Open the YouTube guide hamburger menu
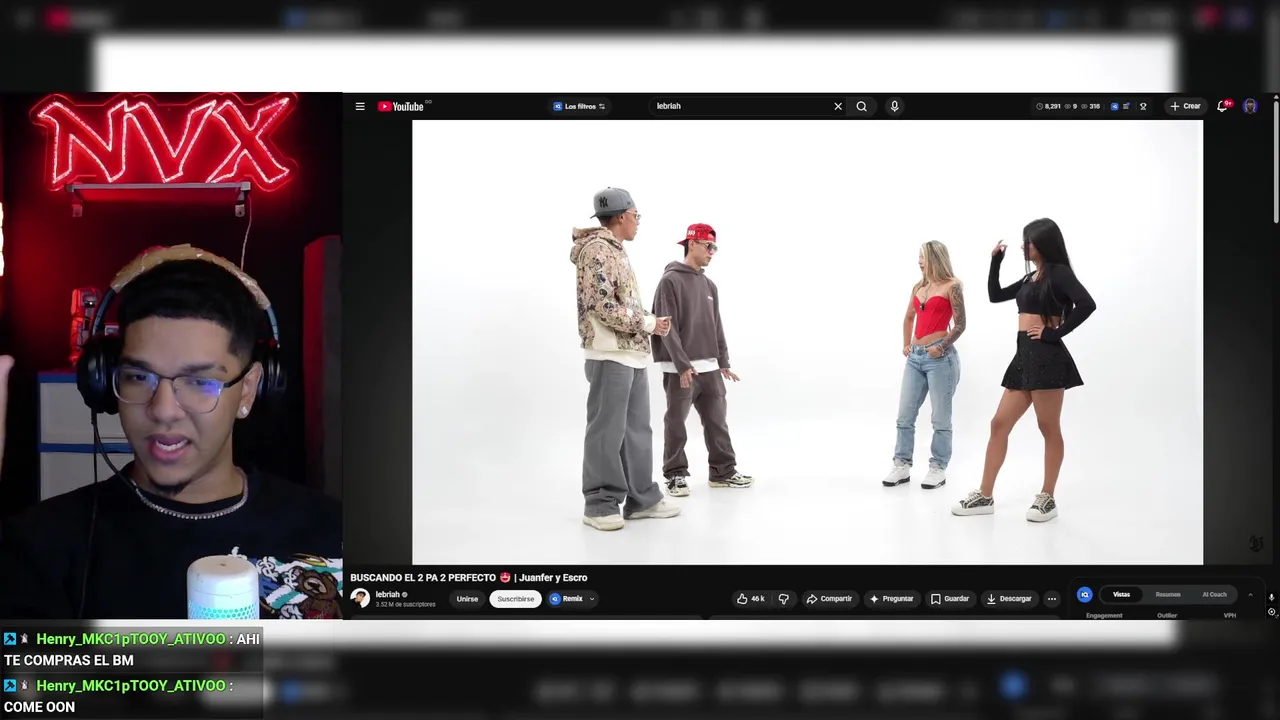This screenshot has height=720, width=1280. pyautogui.click(x=360, y=106)
